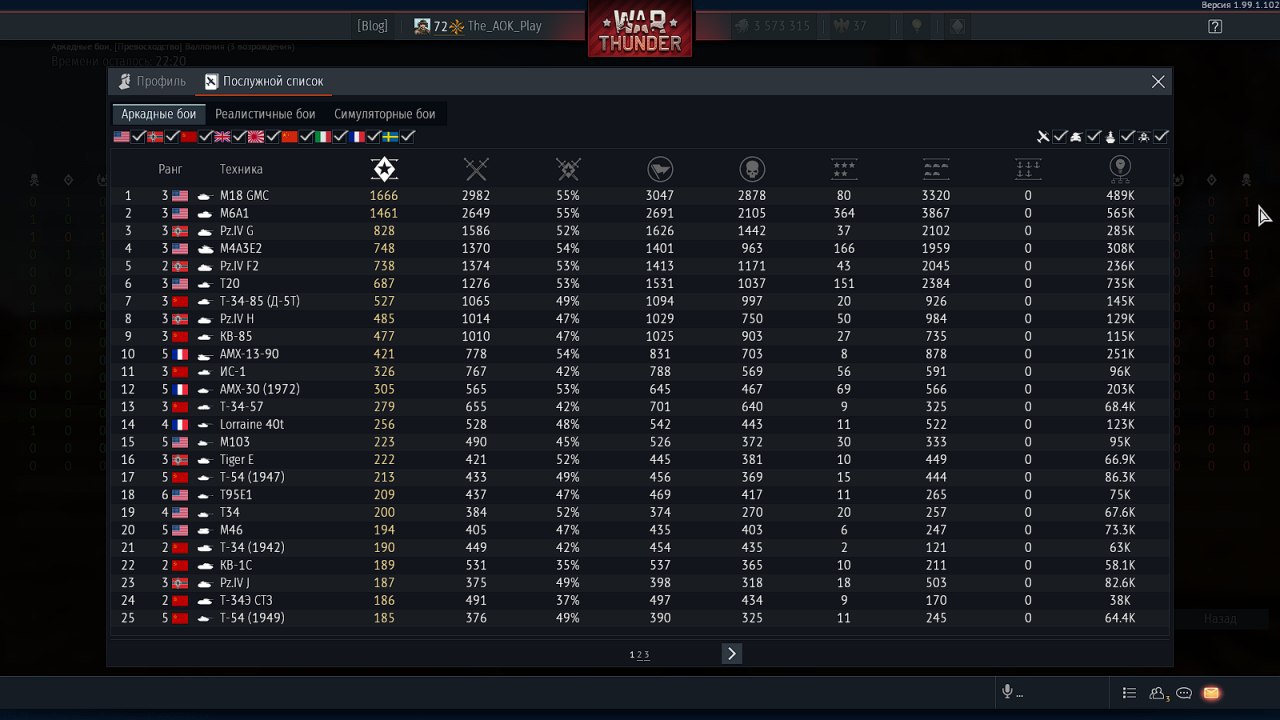Select the AMX-30 (1972) row
This screenshot has height=720, width=1280.
(640, 389)
